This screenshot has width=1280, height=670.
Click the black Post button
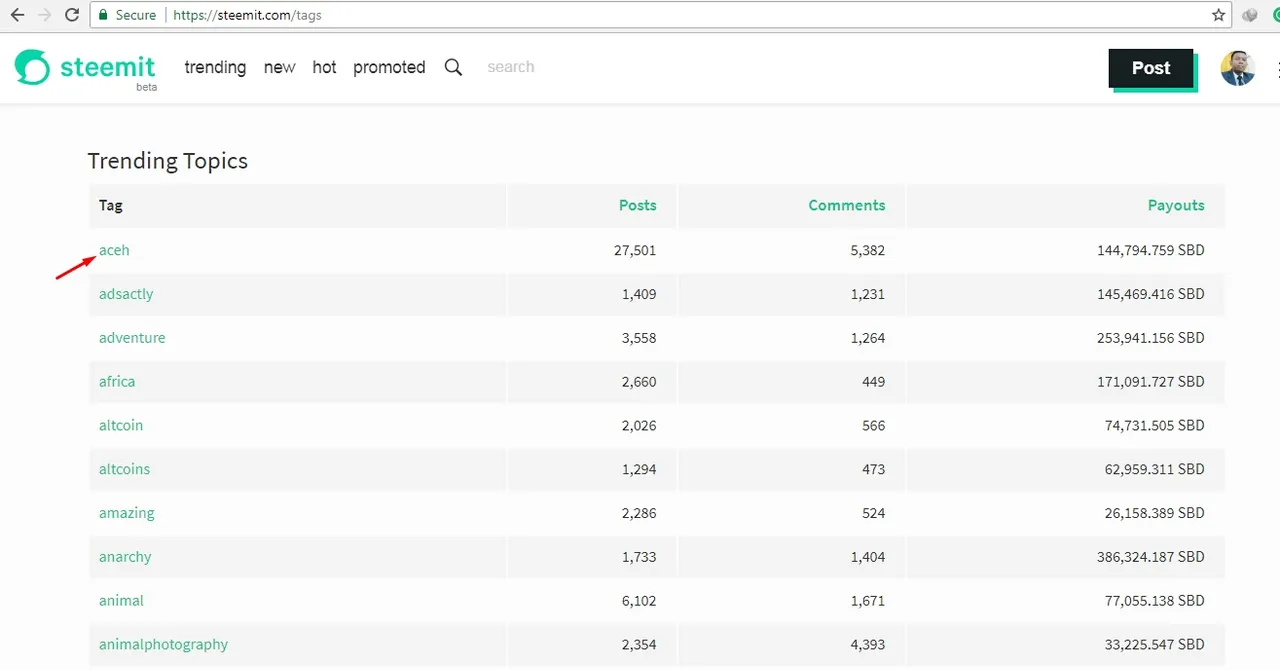tap(1151, 68)
